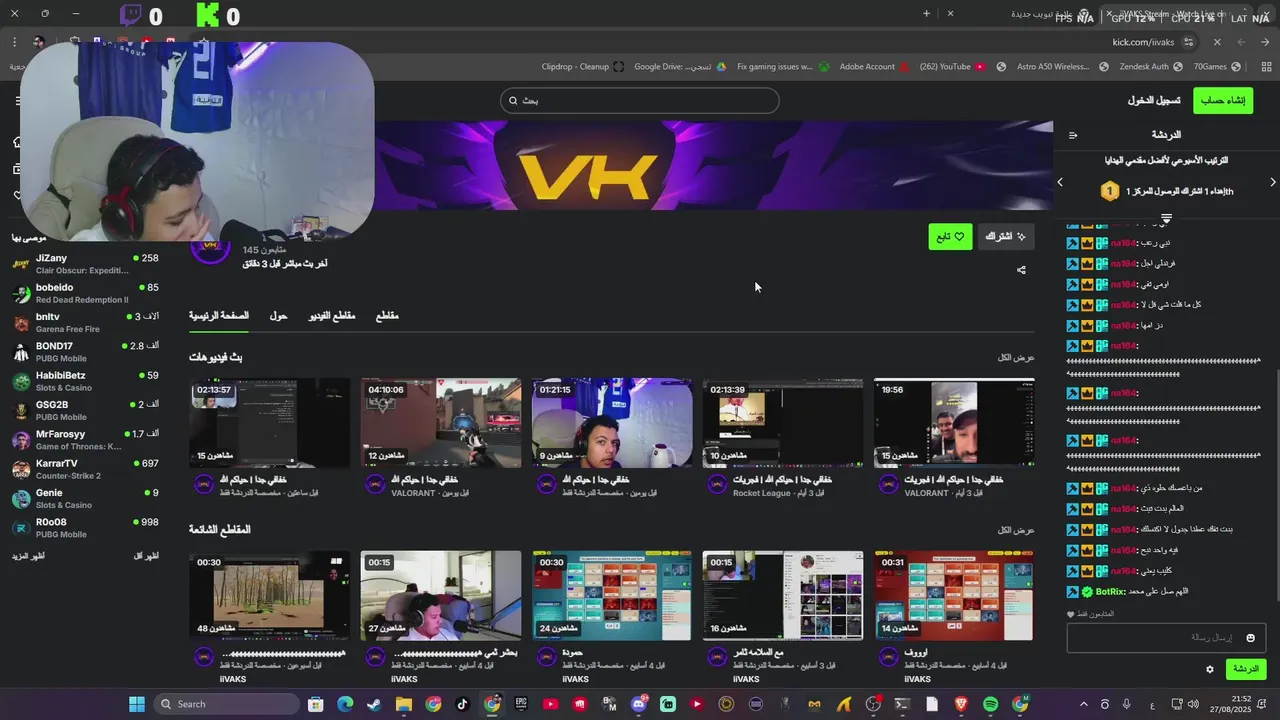The width and height of the screenshot is (1280, 720).
Task: Collapse the pinned leaderboard handle
Action: 1166,218
